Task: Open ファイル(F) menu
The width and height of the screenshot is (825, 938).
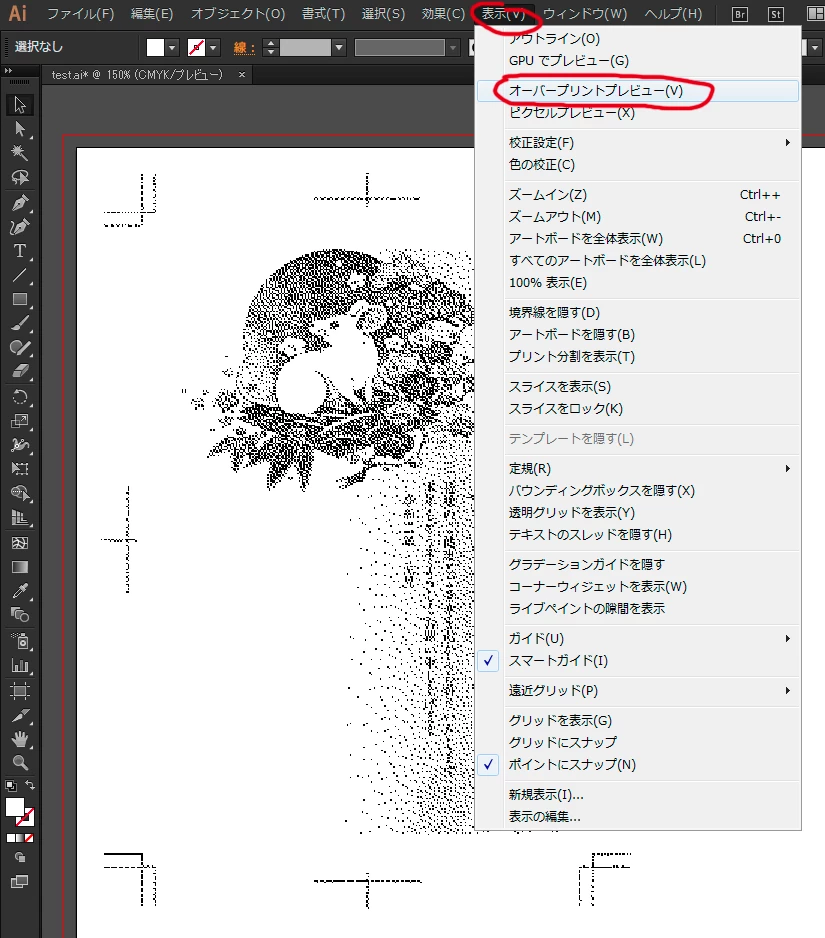Action: (80, 14)
